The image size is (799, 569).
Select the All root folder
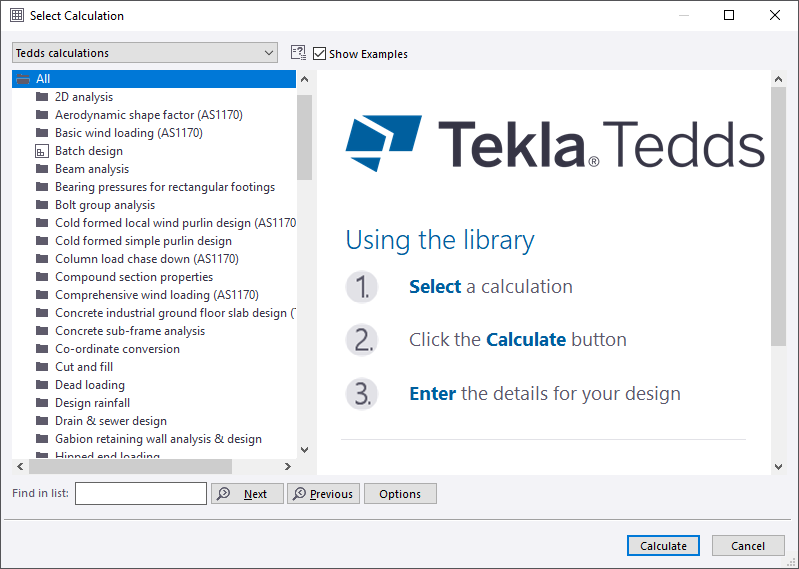(153, 79)
